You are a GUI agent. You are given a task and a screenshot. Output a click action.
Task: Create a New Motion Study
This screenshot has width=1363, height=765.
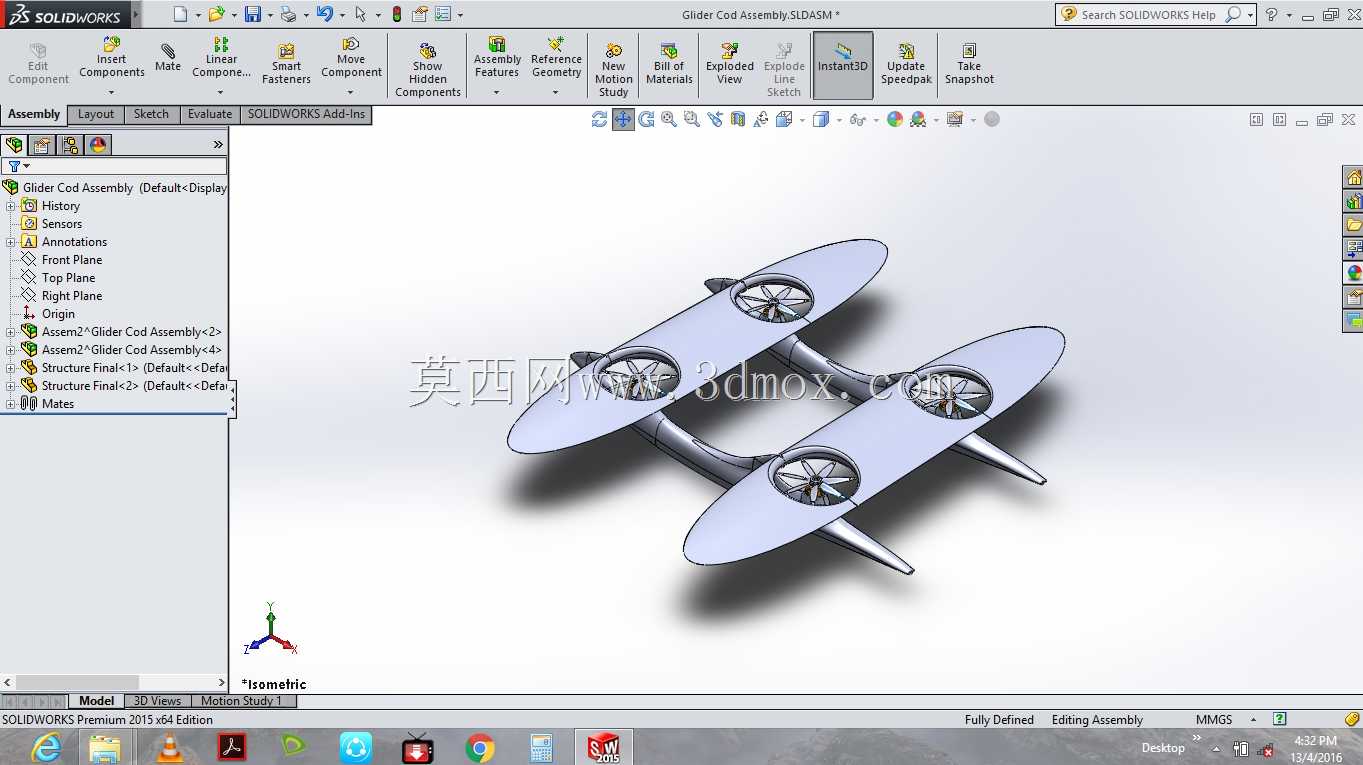coord(614,70)
